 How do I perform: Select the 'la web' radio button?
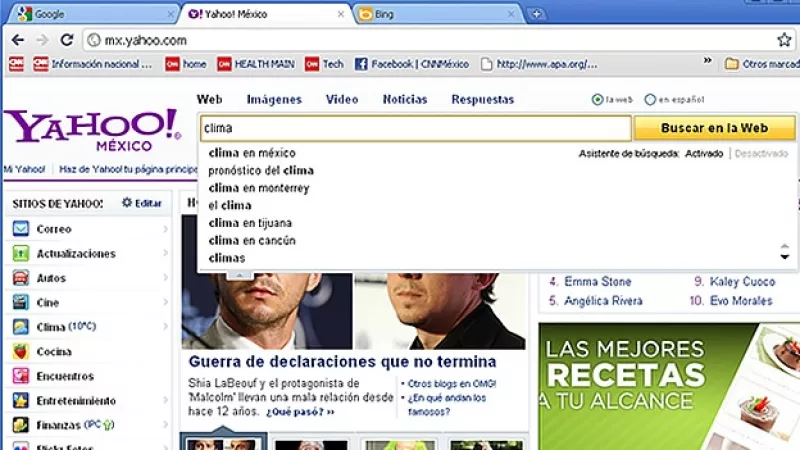(x=597, y=99)
